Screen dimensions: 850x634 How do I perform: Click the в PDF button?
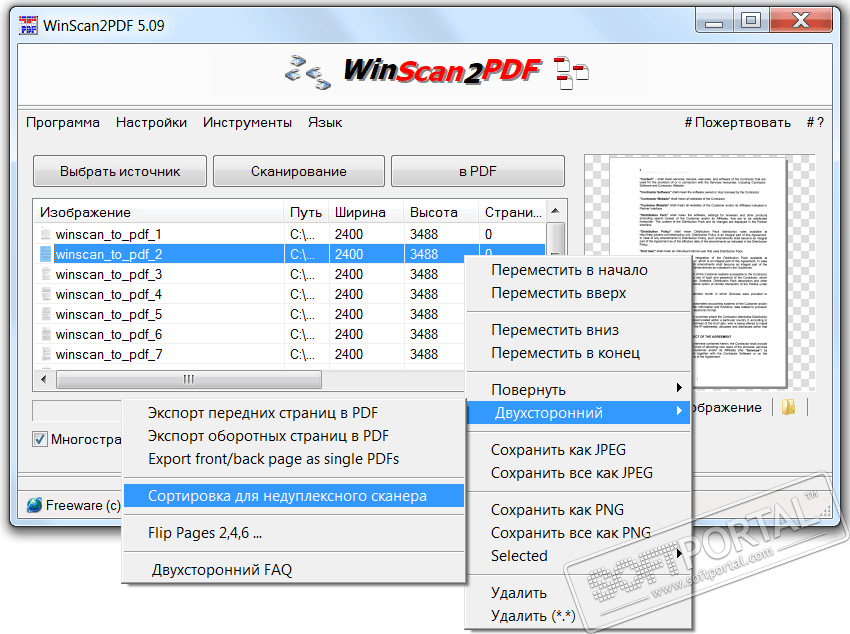pyautogui.click(x=478, y=171)
